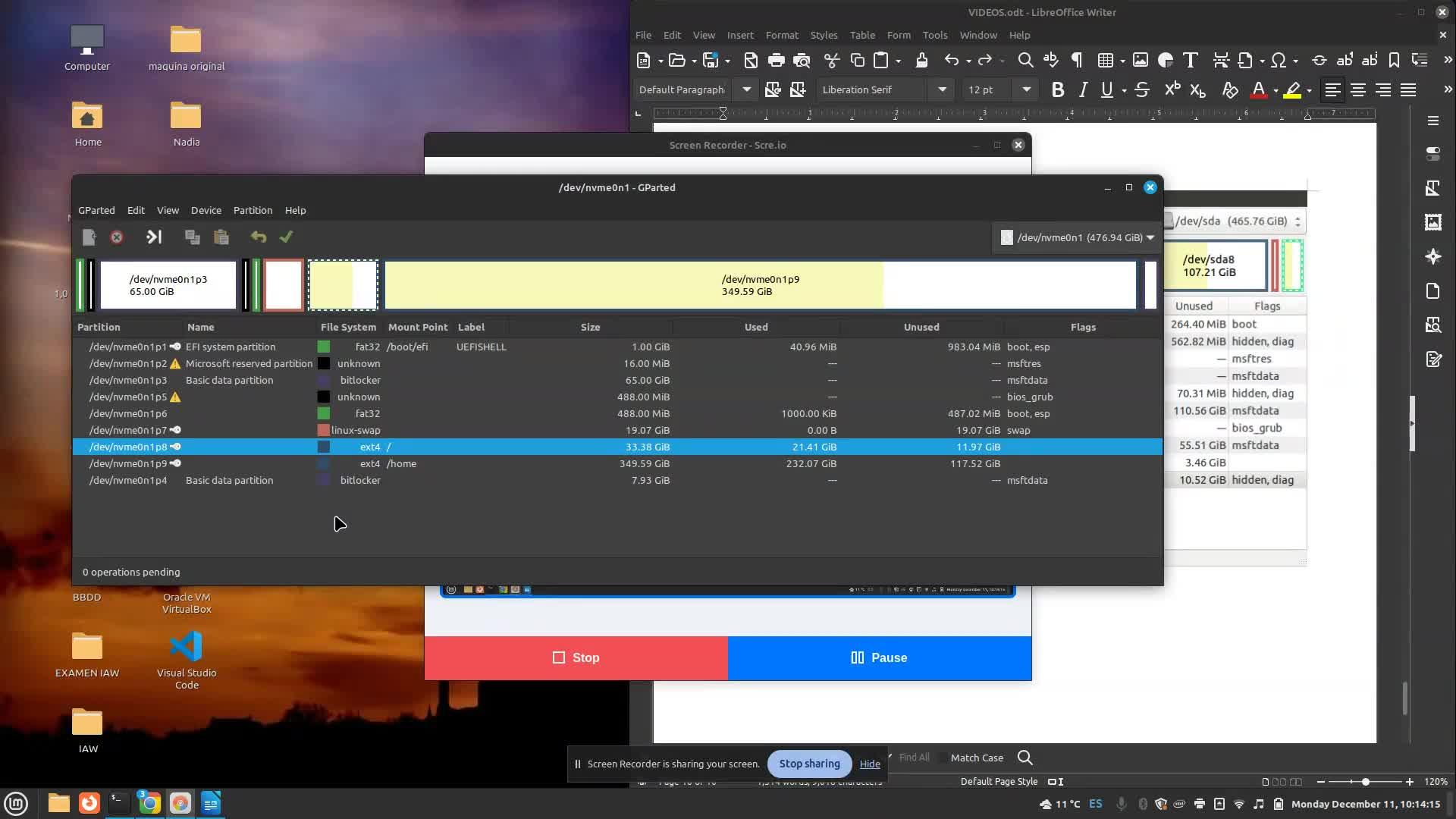
Task: Toggle Strikethrough in Writer toolbar
Action: coord(1142,90)
